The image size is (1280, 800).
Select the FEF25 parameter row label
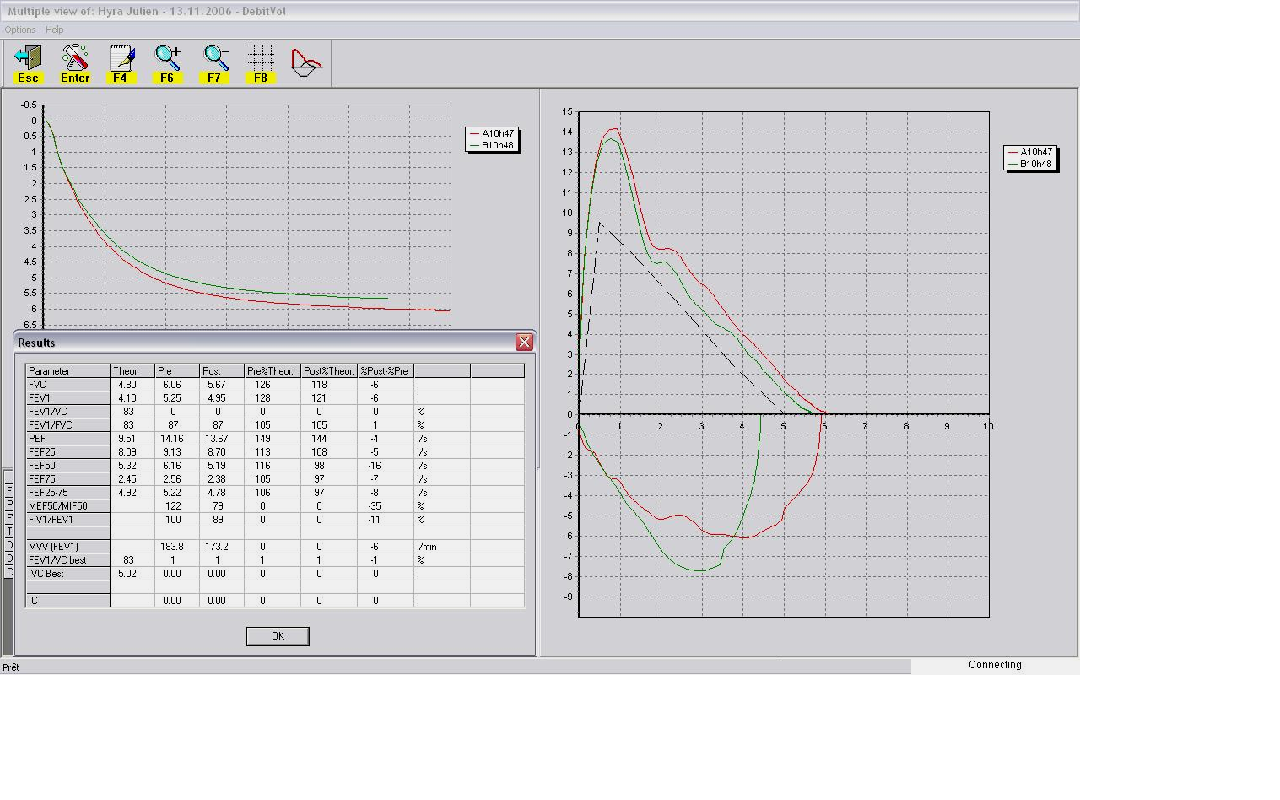[68, 452]
